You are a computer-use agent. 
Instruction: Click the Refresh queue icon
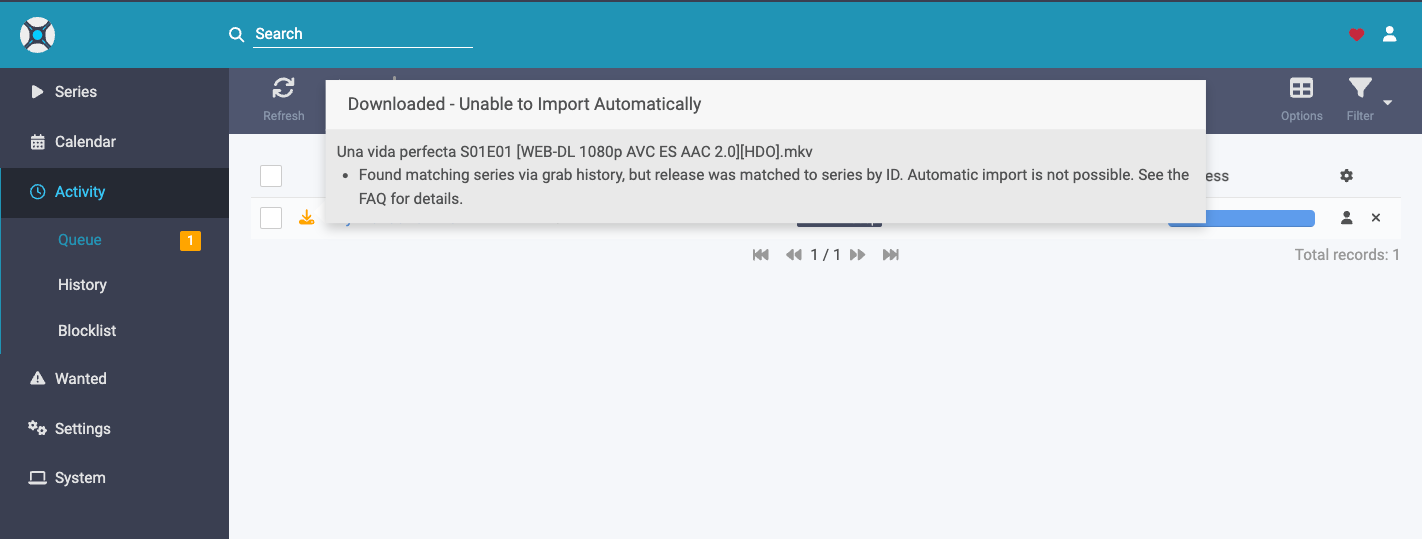coord(284,88)
